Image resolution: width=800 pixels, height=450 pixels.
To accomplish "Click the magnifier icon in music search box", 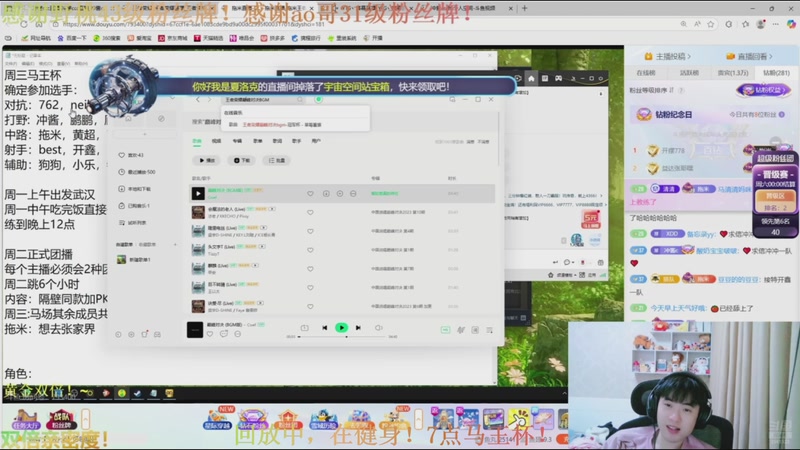I will point(300,99).
